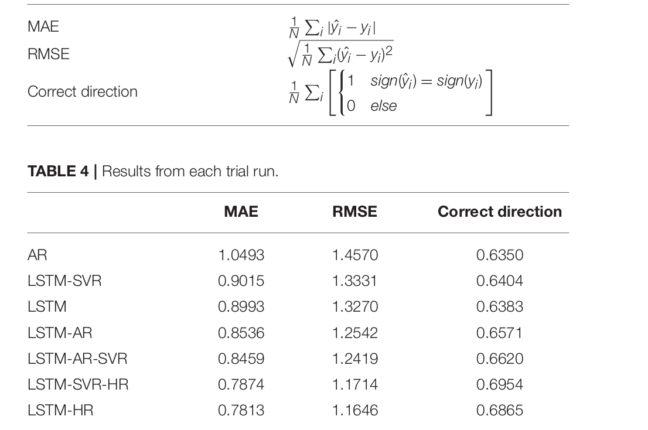Click the RMSE column header in Table 4
648x430 pixels.
click(355, 212)
